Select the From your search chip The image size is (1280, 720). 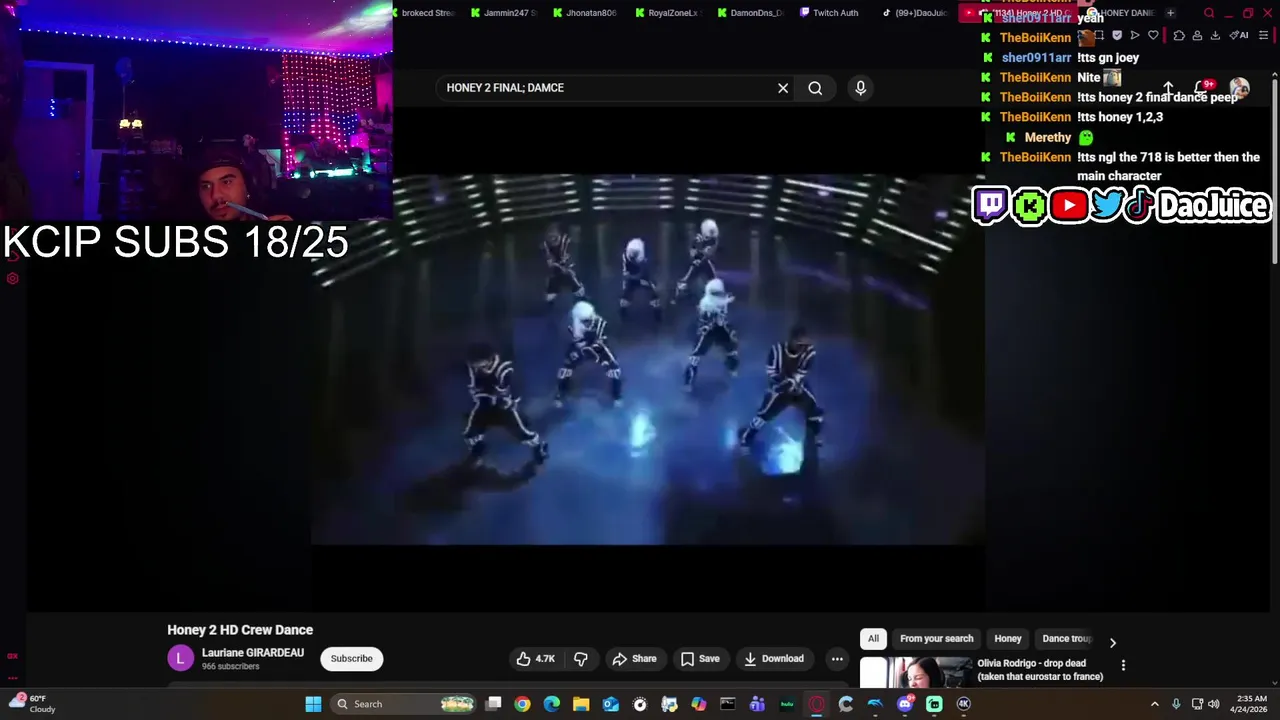pos(936,638)
